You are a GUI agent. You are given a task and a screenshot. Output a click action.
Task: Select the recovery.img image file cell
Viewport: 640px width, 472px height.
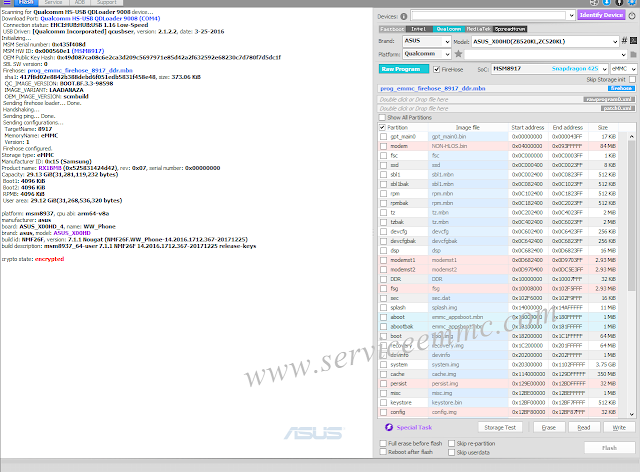point(468,346)
